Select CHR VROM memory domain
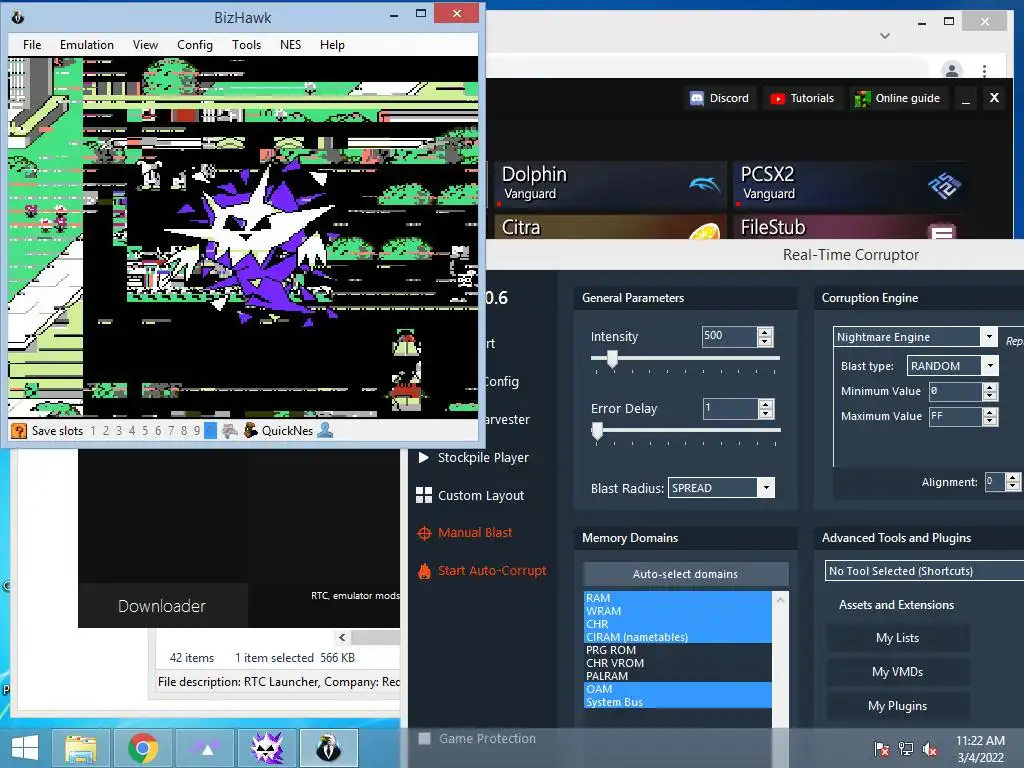This screenshot has width=1024, height=768. [677, 663]
